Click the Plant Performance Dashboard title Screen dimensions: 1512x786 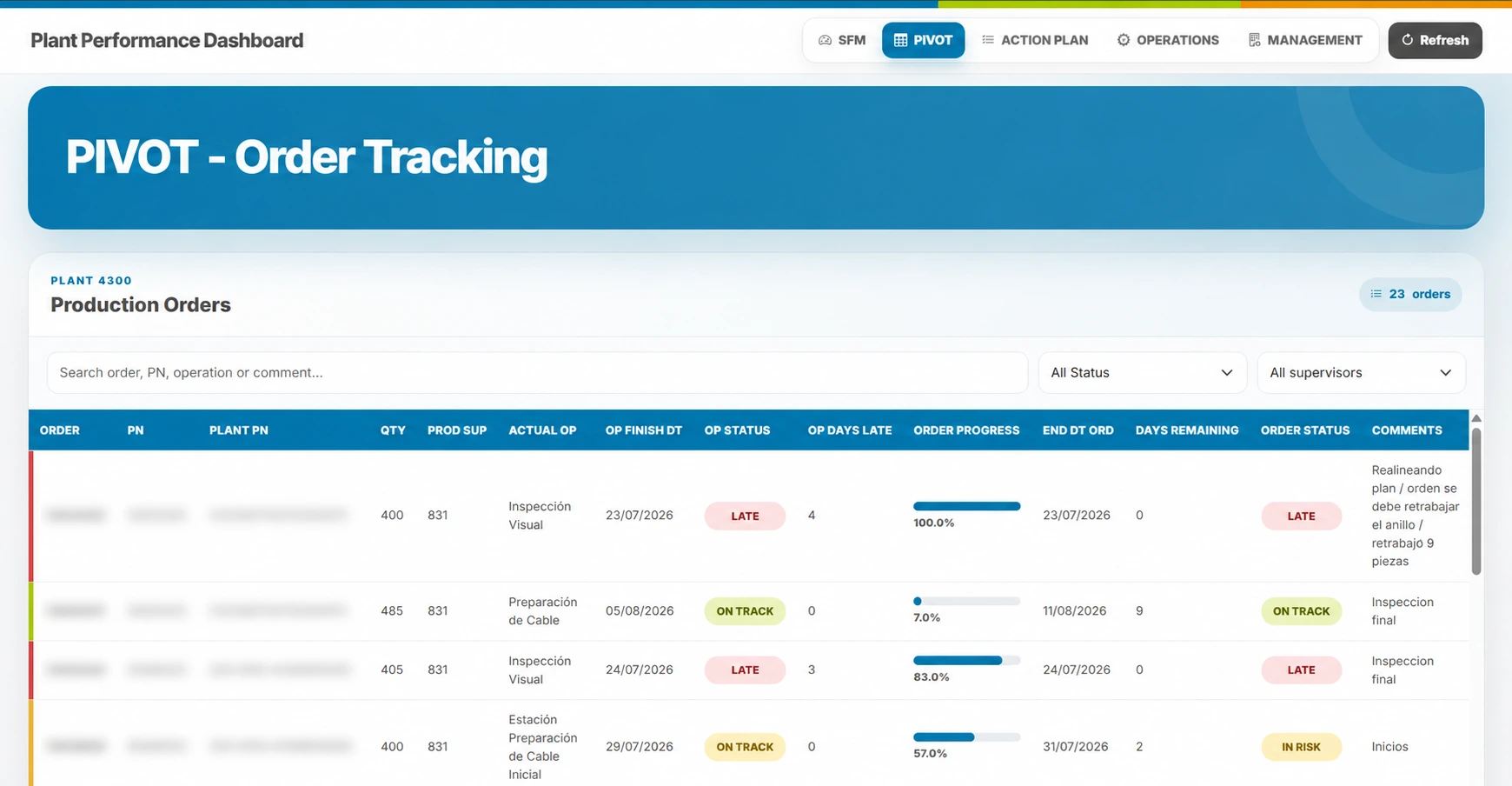tap(167, 40)
